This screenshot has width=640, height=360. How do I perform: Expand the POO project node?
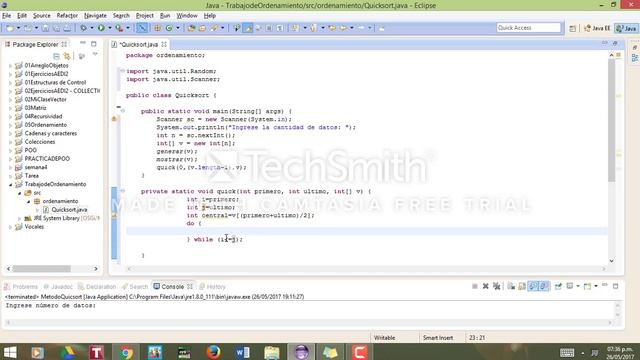(x=10, y=150)
